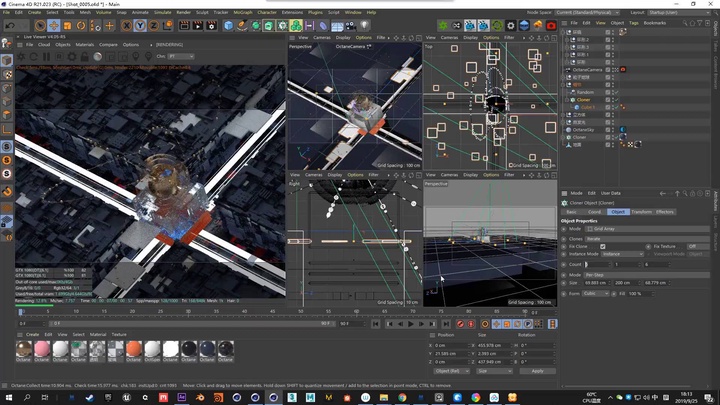Click the Apply button in Coordinates panel

coord(537,370)
